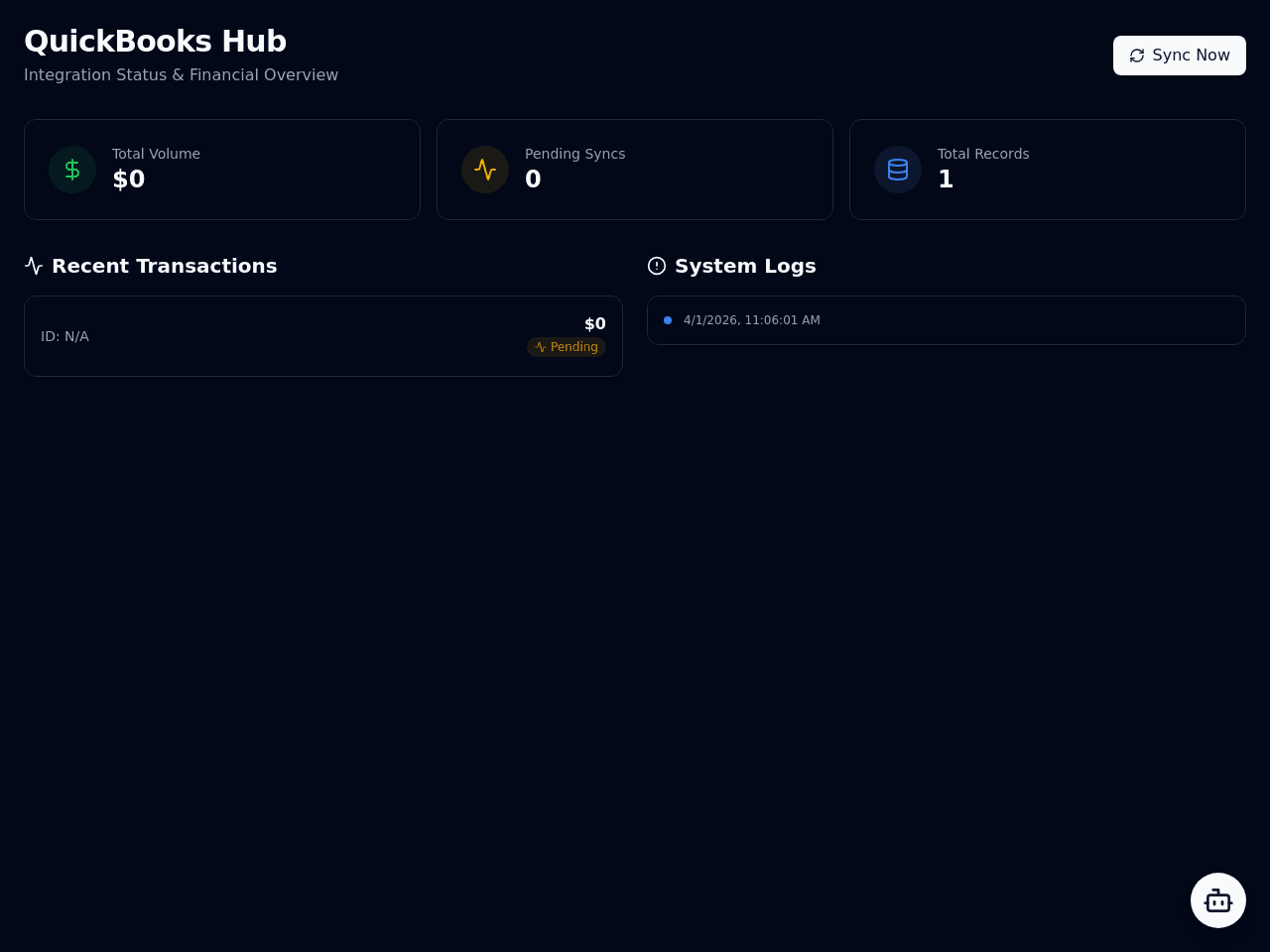Select the Total Records value 1
The width and height of the screenshot is (1270, 952).
(946, 179)
